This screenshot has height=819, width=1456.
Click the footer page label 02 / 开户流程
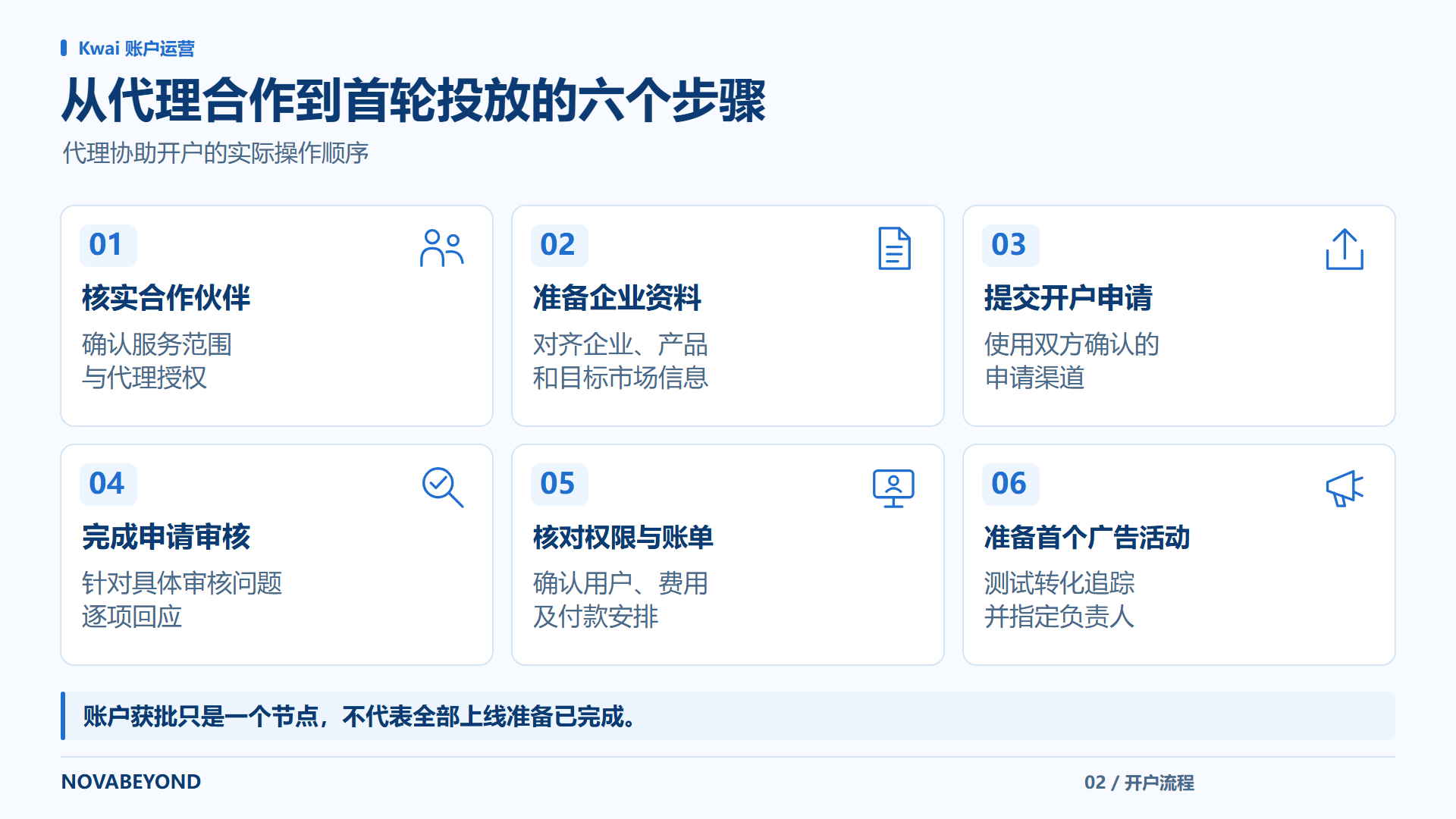pyautogui.click(x=1139, y=783)
